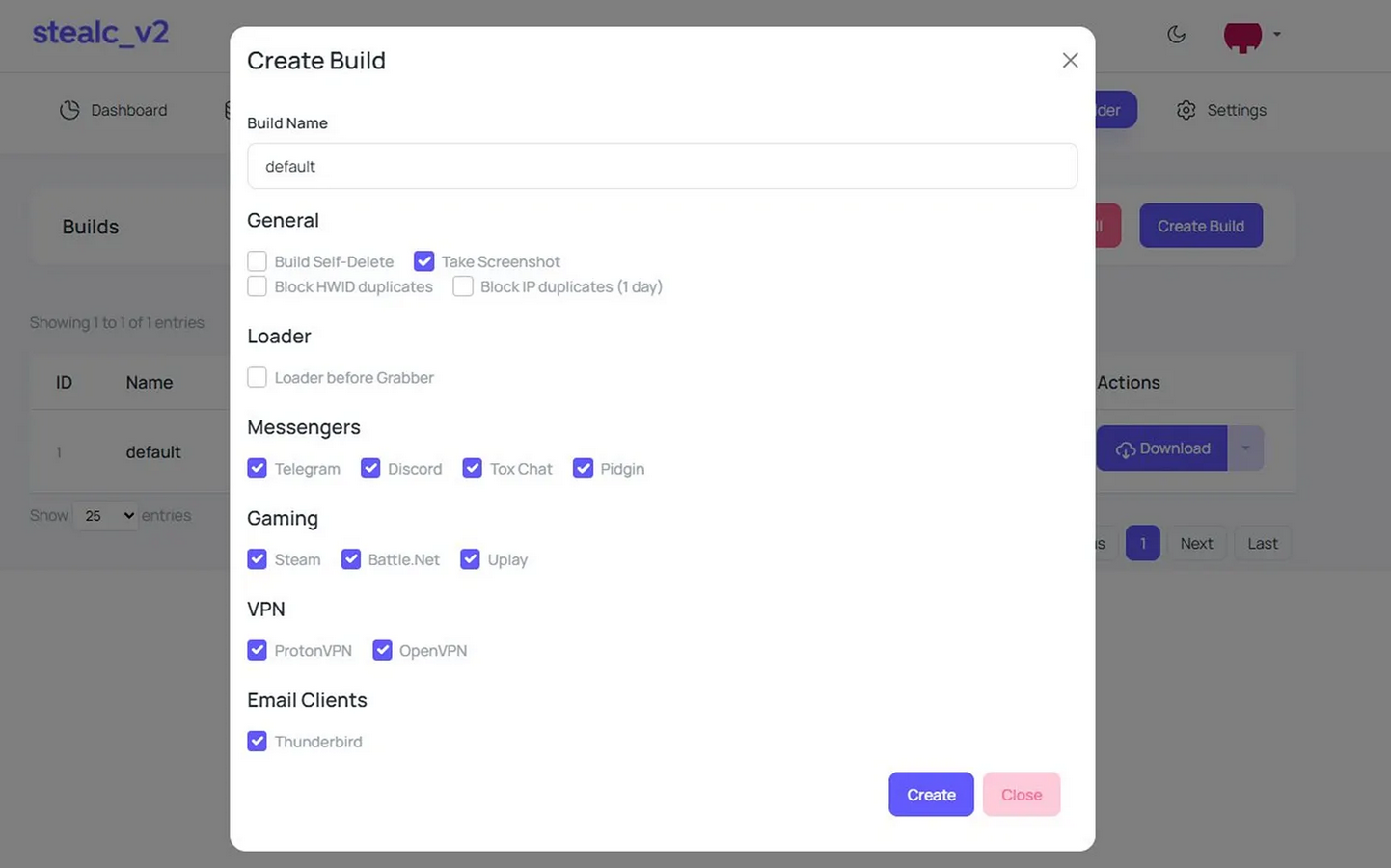Click the Actions column header
The image size is (1391, 868).
pyautogui.click(x=1129, y=382)
